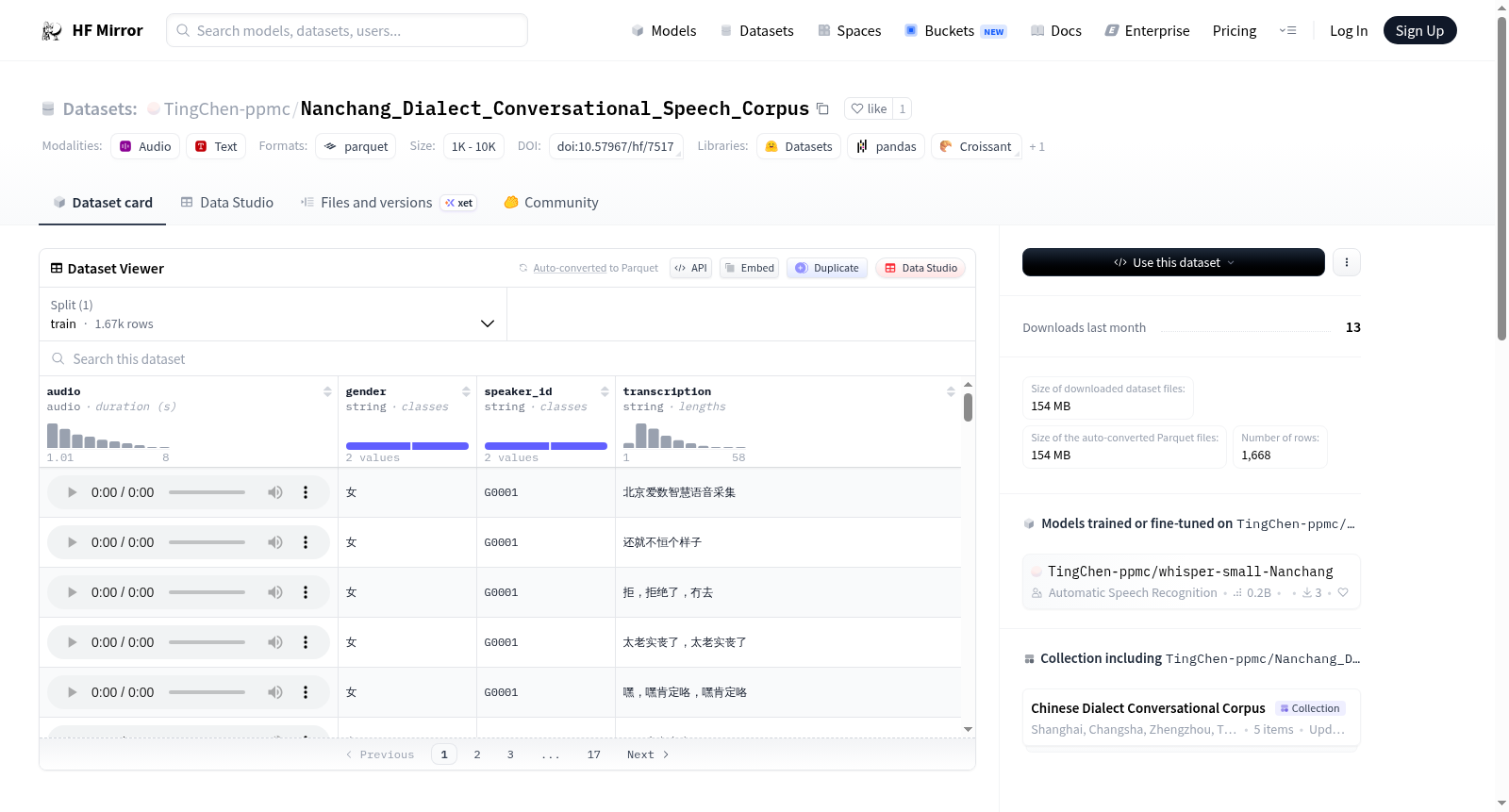Sort by the audio column
1509x812 pixels.
point(327,391)
